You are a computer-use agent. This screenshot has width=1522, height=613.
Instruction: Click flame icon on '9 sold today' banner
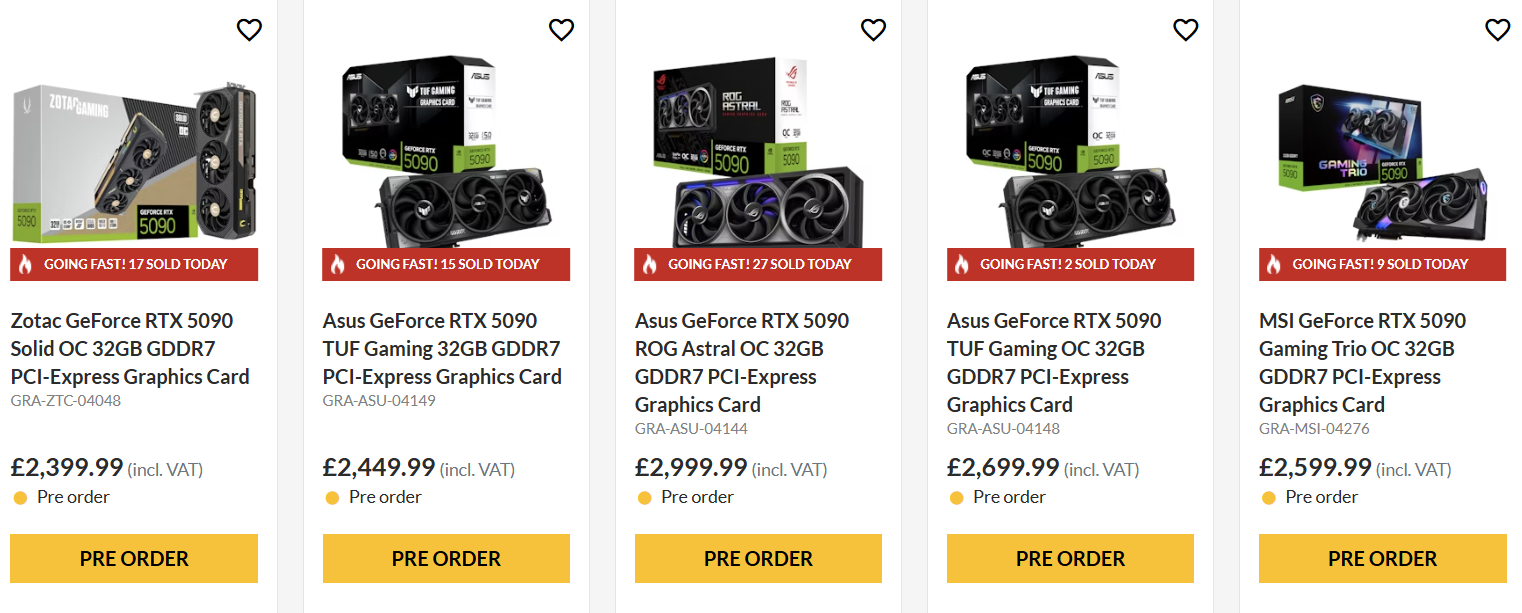coord(1274,265)
